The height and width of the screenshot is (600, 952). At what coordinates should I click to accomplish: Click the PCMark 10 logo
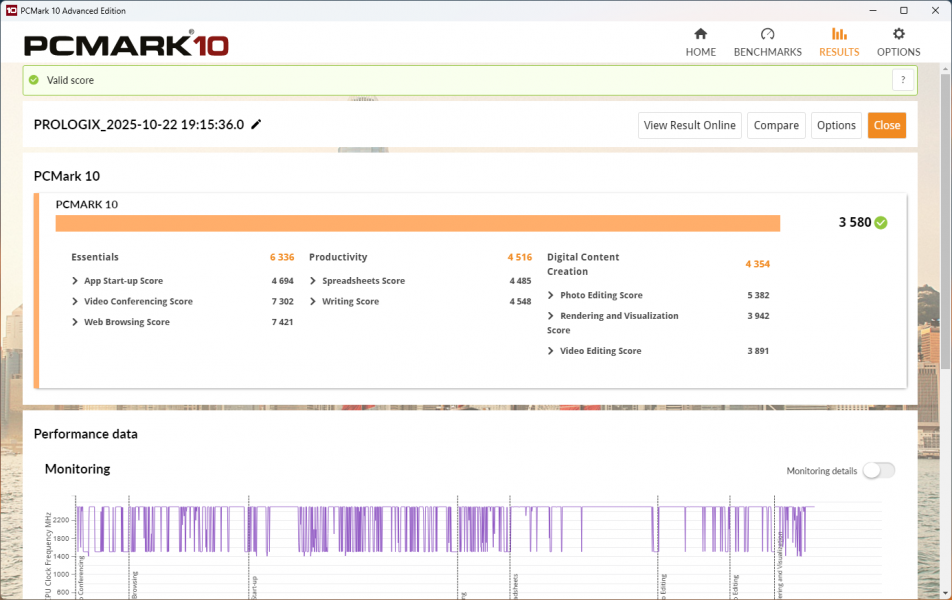point(126,45)
